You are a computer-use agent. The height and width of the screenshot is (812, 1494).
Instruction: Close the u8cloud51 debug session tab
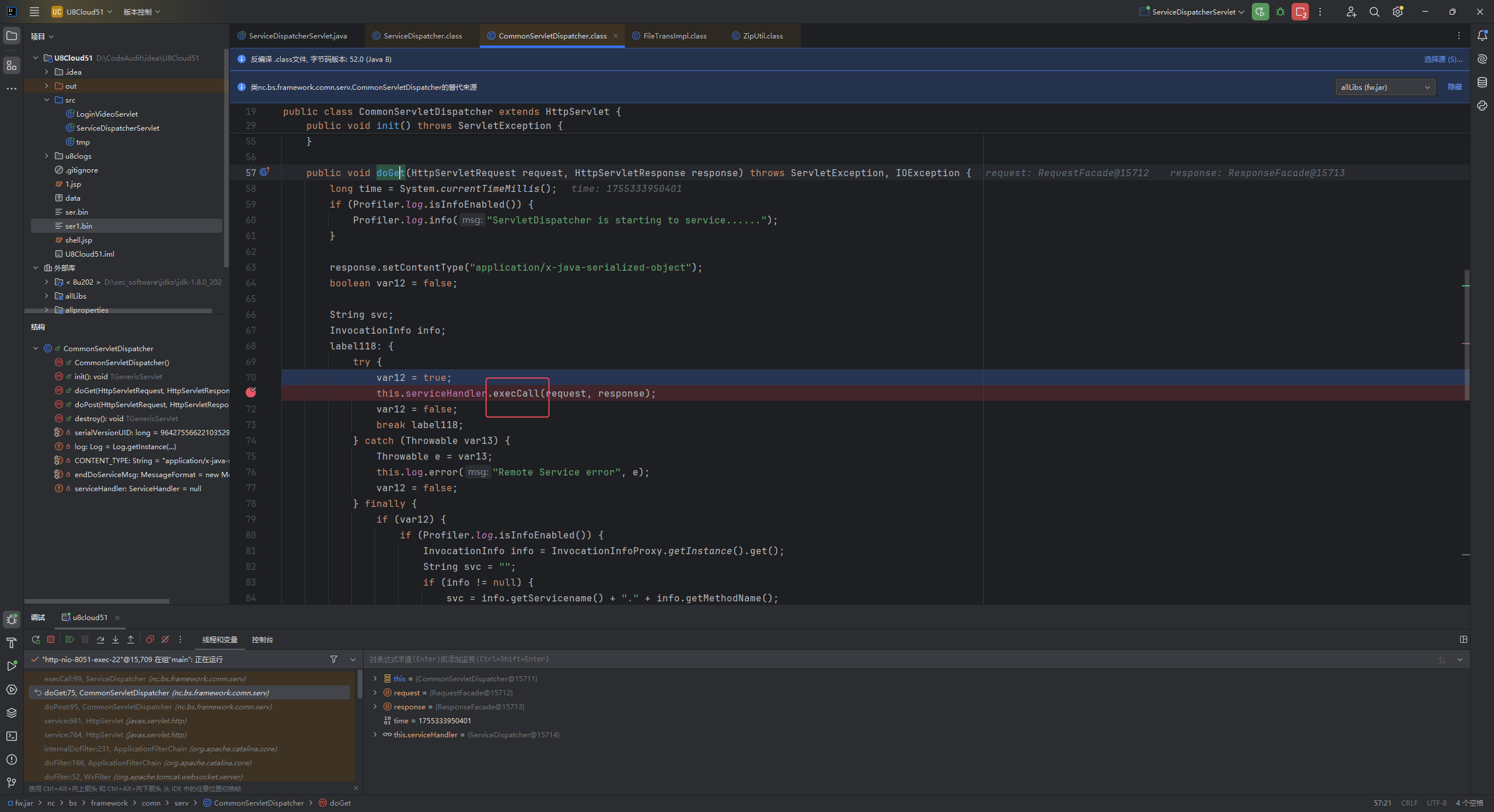[117, 617]
